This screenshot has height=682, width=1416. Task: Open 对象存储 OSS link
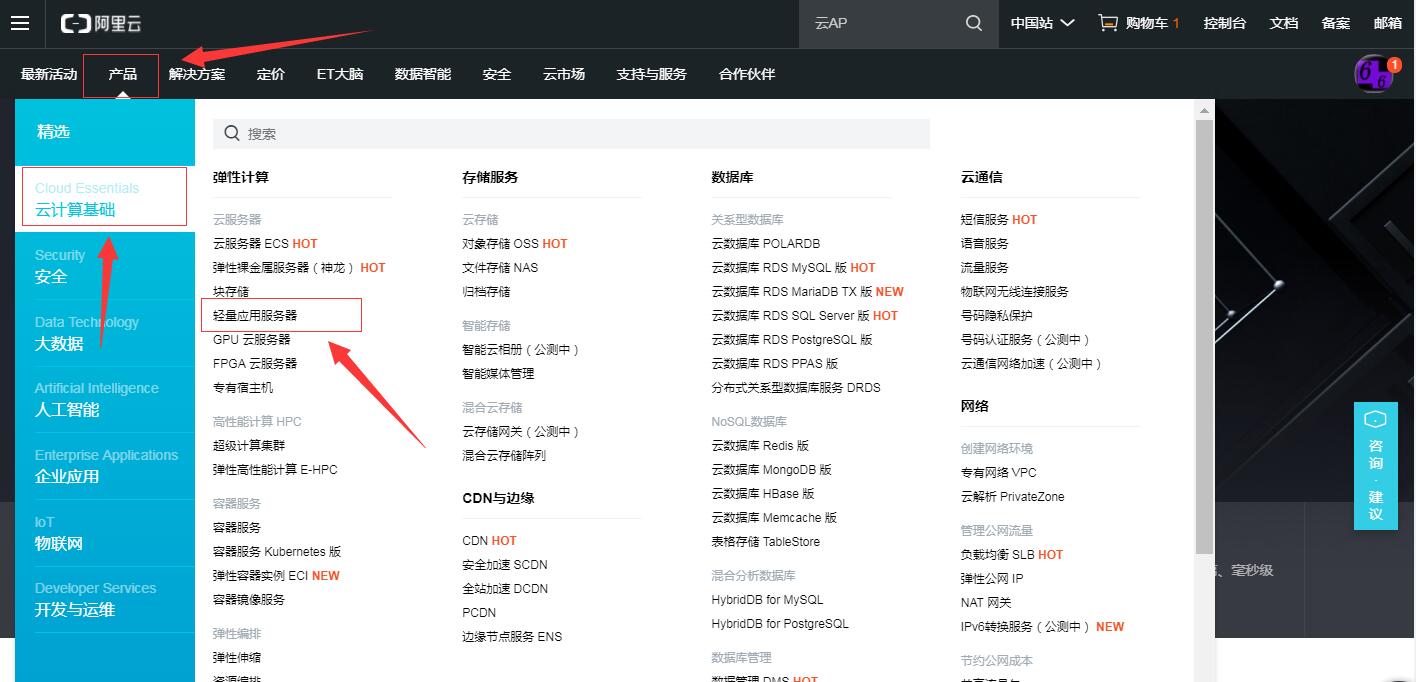[500, 243]
